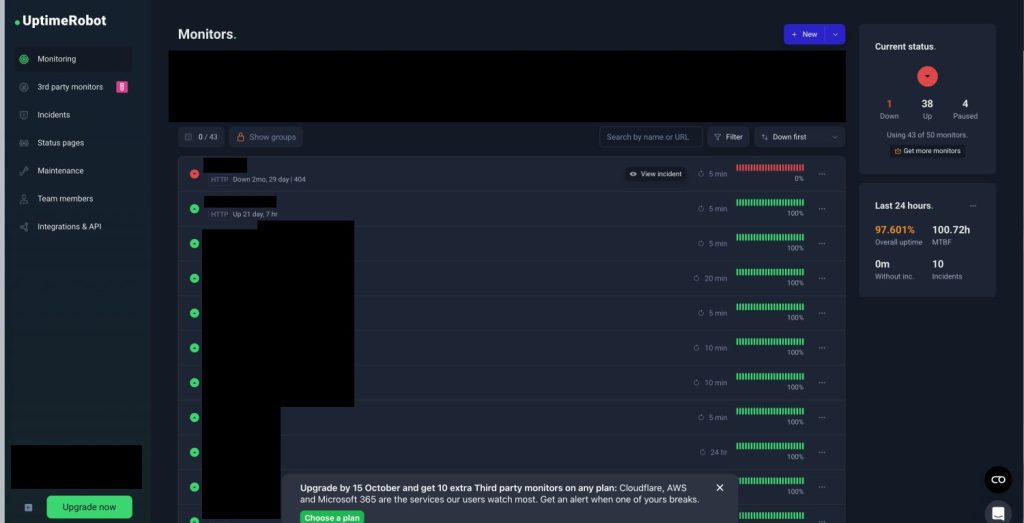Screen dimensions: 1024x523
Task: Open the more menu of the 0% monitor
Action: point(822,174)
